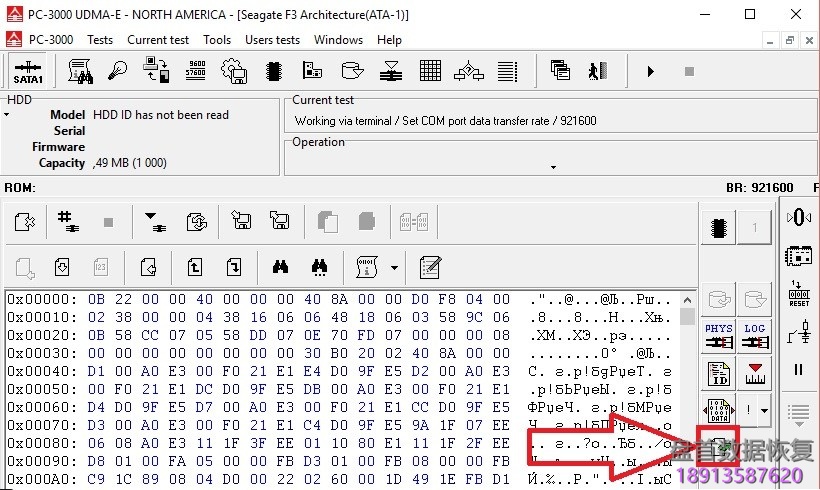Open the grid table toolbar icon
820x490 pixels.
(430, 71)
